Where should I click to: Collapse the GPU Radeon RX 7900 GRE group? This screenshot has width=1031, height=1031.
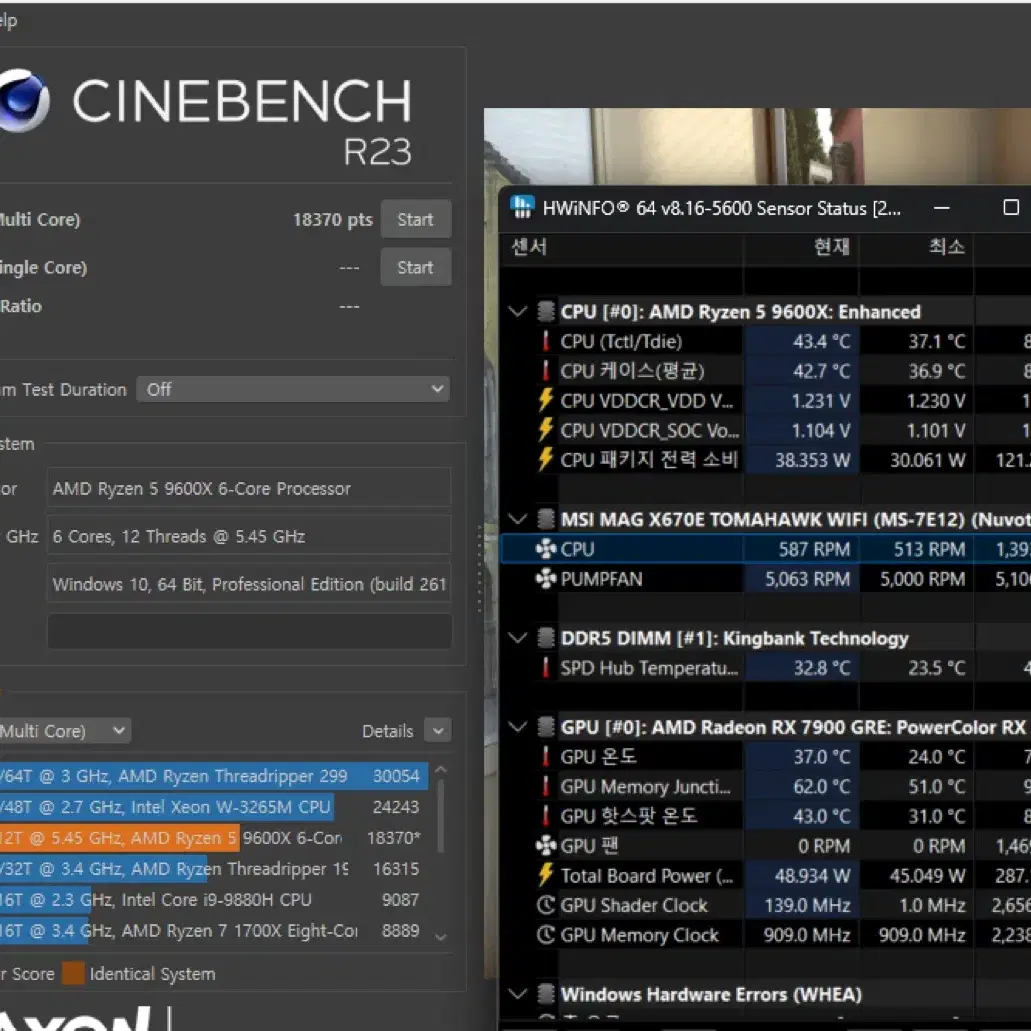(x=518, y=727)
